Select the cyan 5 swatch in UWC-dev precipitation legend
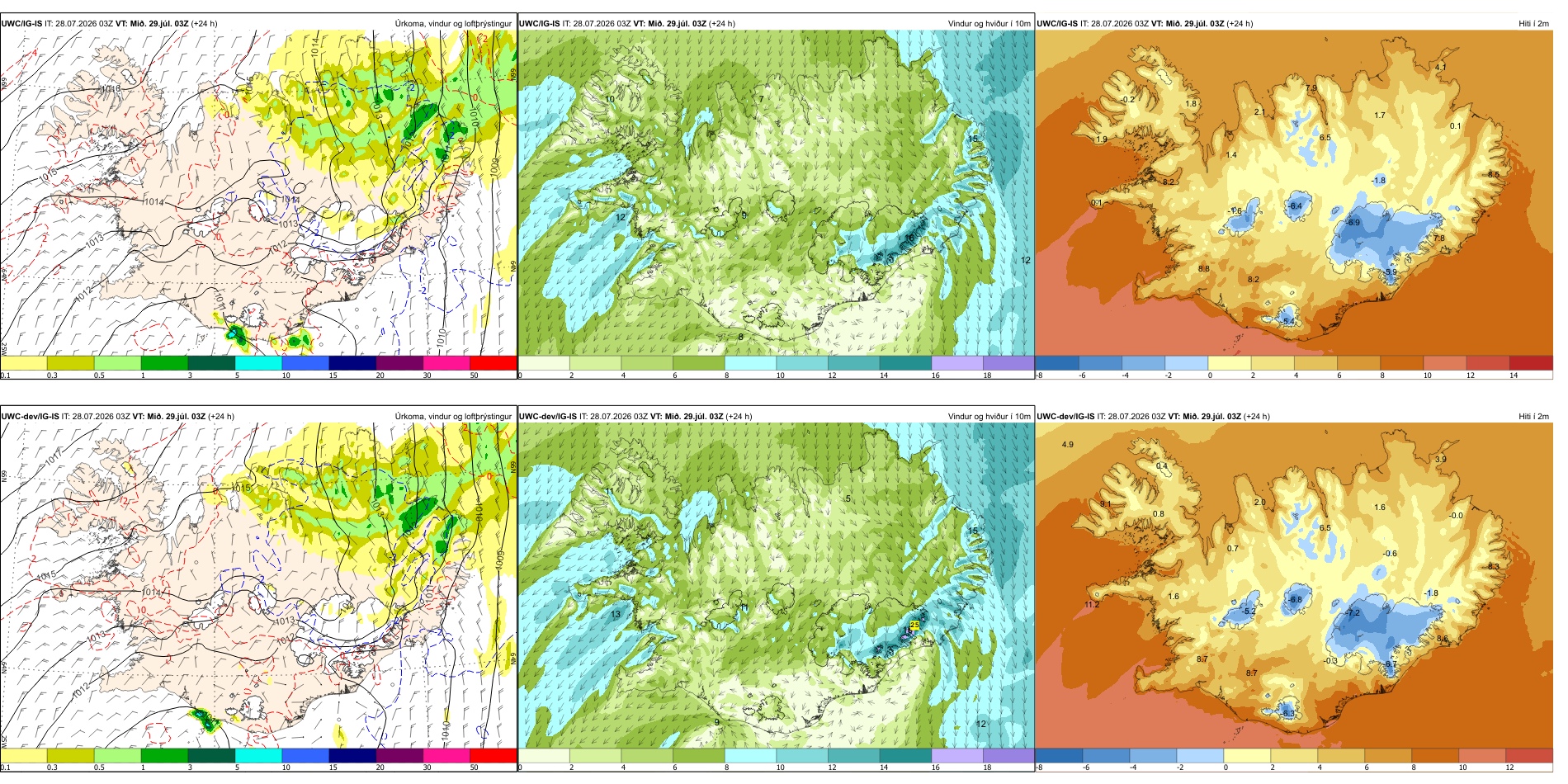Viewport: 1568px width, 784px height. click(258, 754)
